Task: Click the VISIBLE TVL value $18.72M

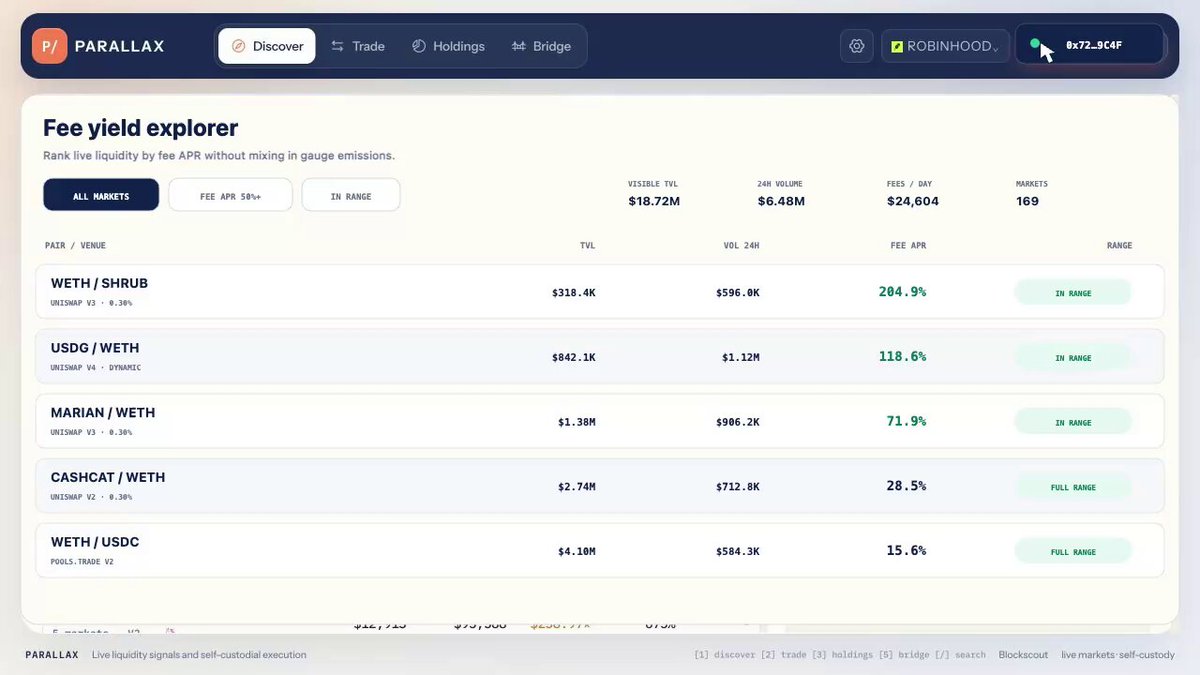Action: tap(654, 201)
